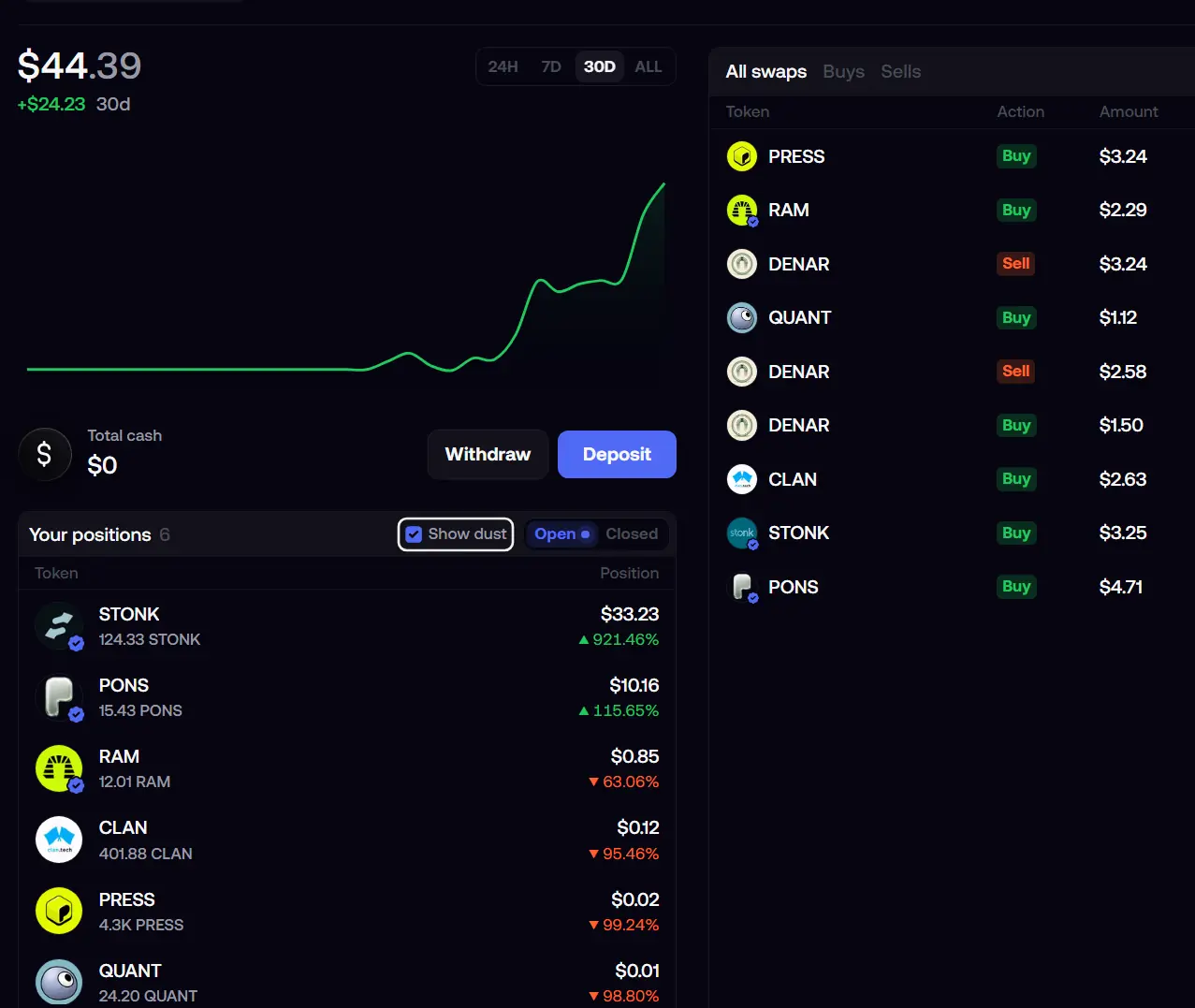Click the $2.29 RAM swap amount
Image resolution: width=1195 pixels, height=1008 pixels.
click(1123, 210)
